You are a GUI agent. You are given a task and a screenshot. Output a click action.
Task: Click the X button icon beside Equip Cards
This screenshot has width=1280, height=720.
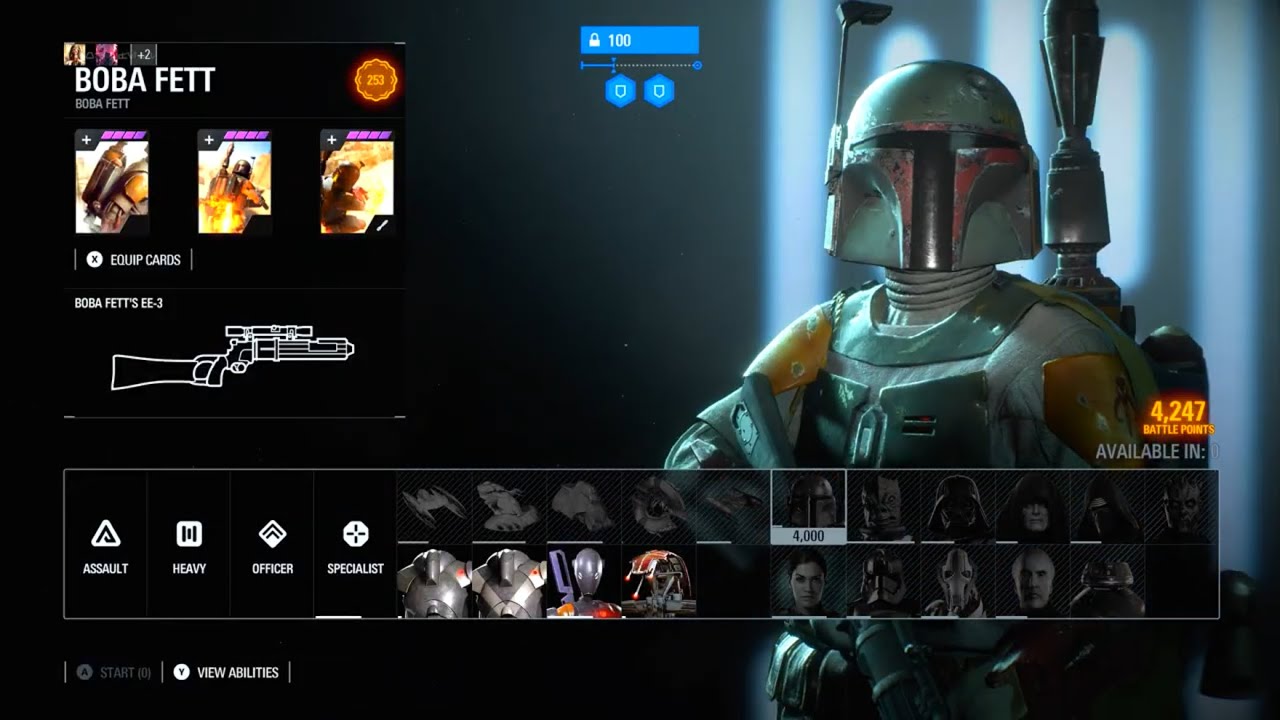[94, 259]
